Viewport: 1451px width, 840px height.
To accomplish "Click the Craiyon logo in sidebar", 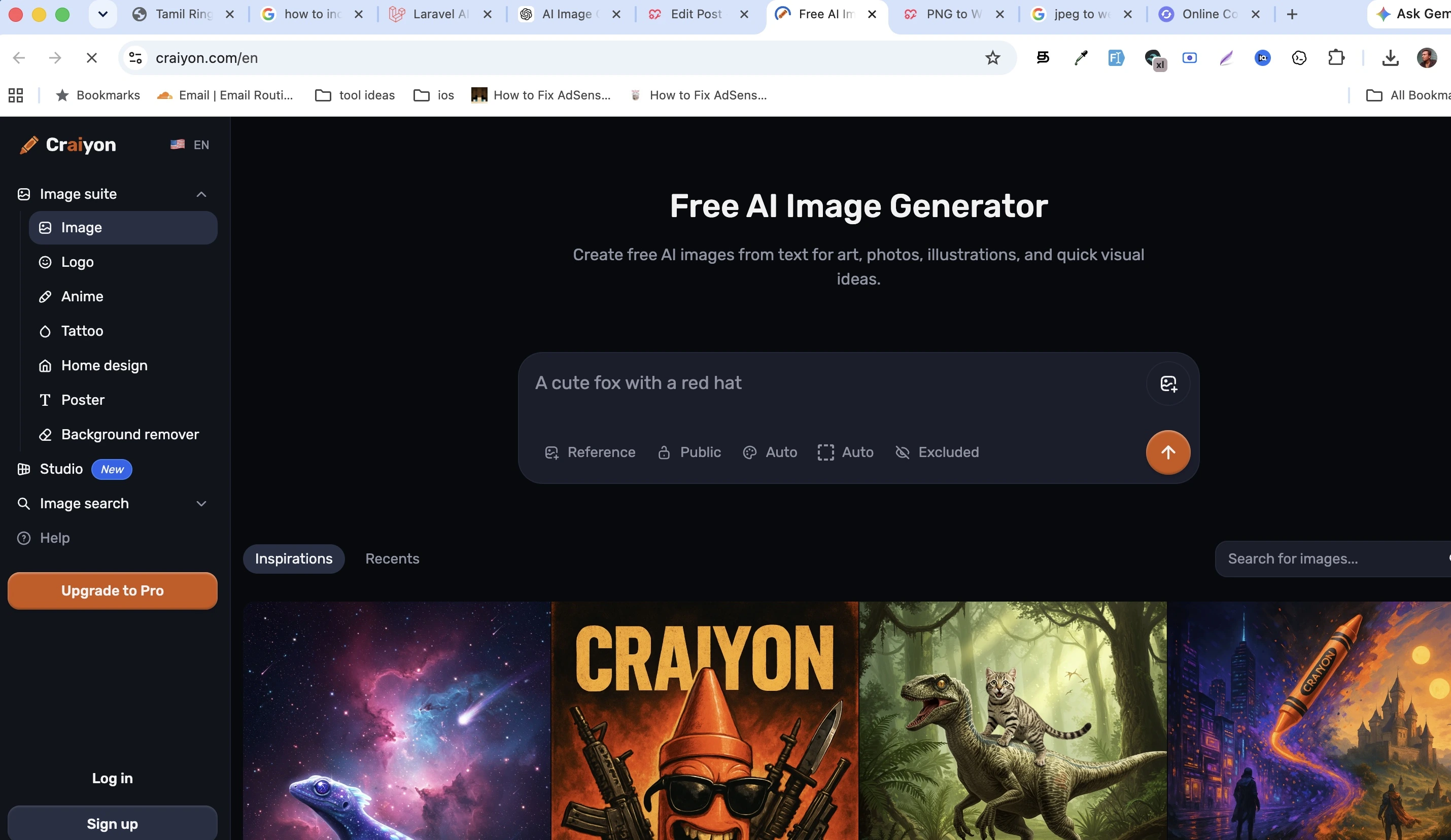I will pyautogui.click(x=68, y=145).
